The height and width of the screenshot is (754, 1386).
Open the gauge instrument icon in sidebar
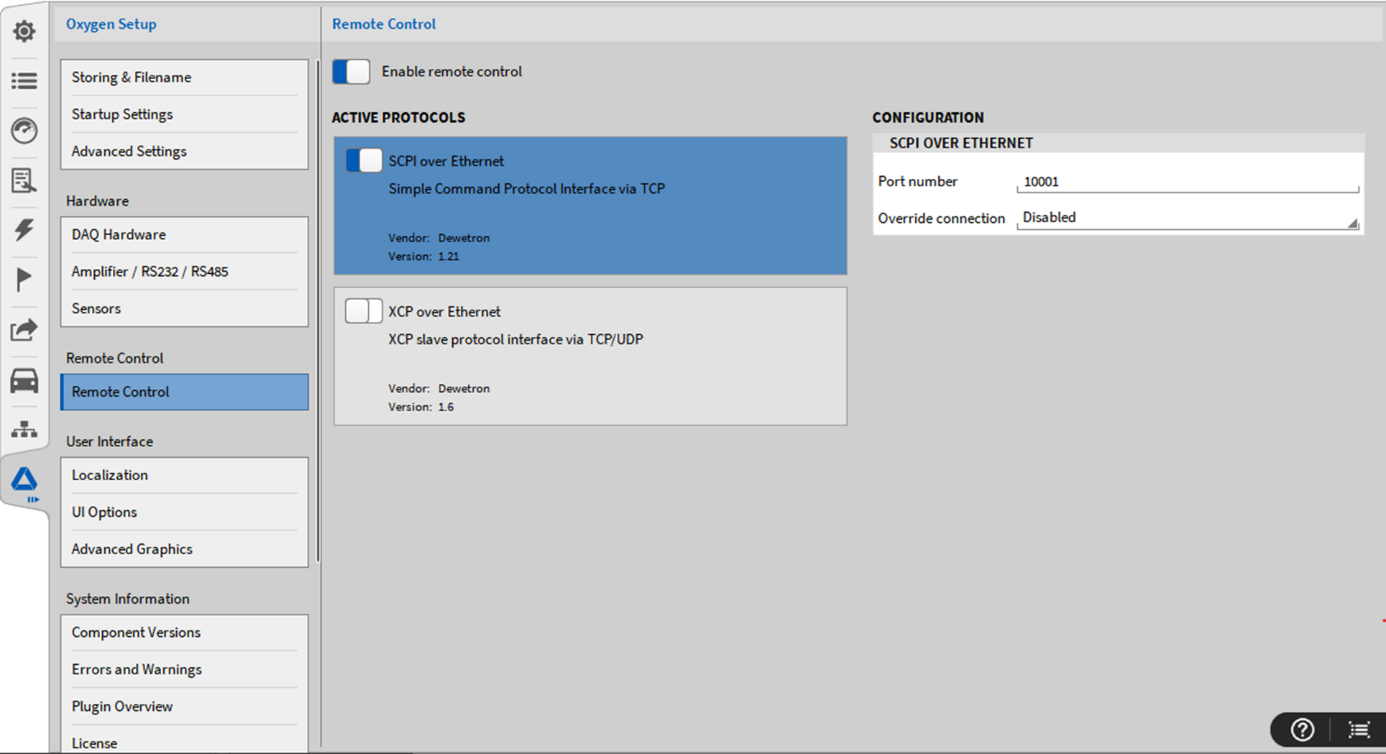click(x=24, y=130)
